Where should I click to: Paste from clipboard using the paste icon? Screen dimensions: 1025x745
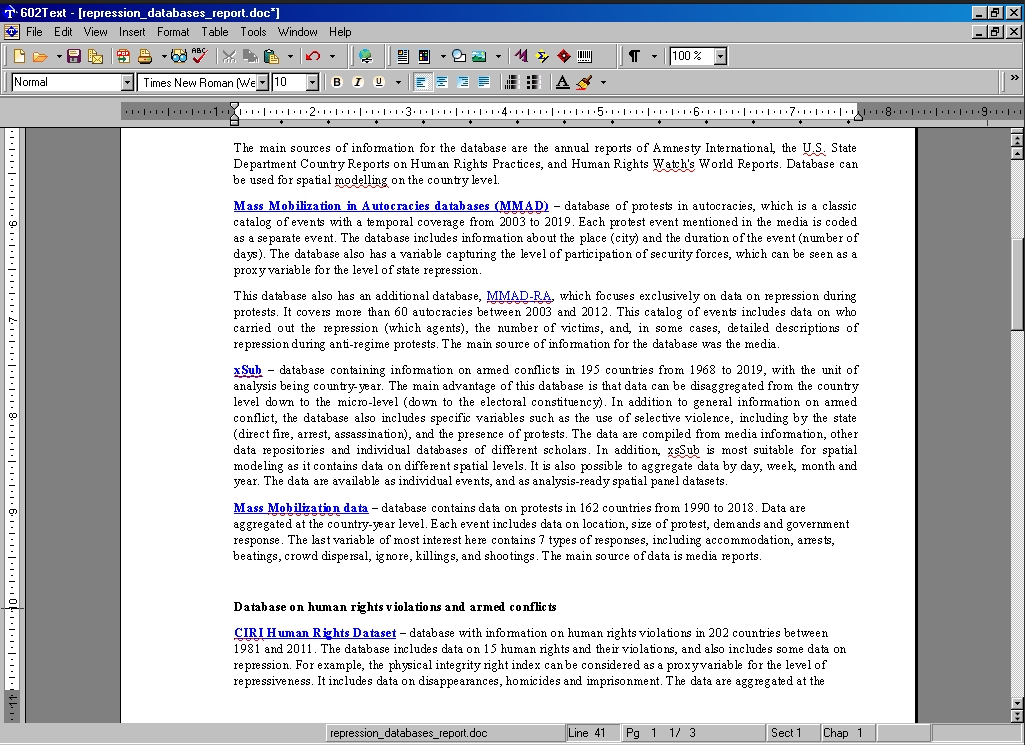tap(271, 56)
